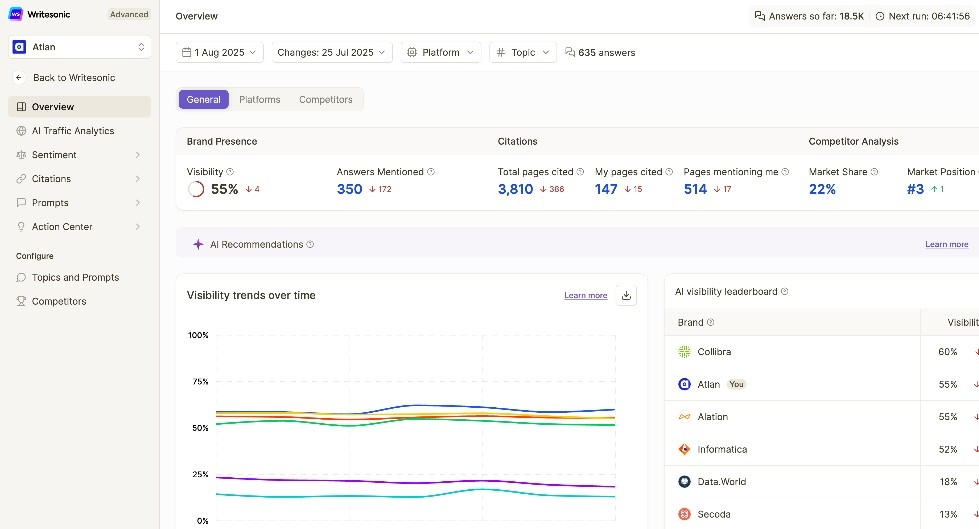
Task: Select the Alation leaderboard row
Action: click(x=822, y=417)
